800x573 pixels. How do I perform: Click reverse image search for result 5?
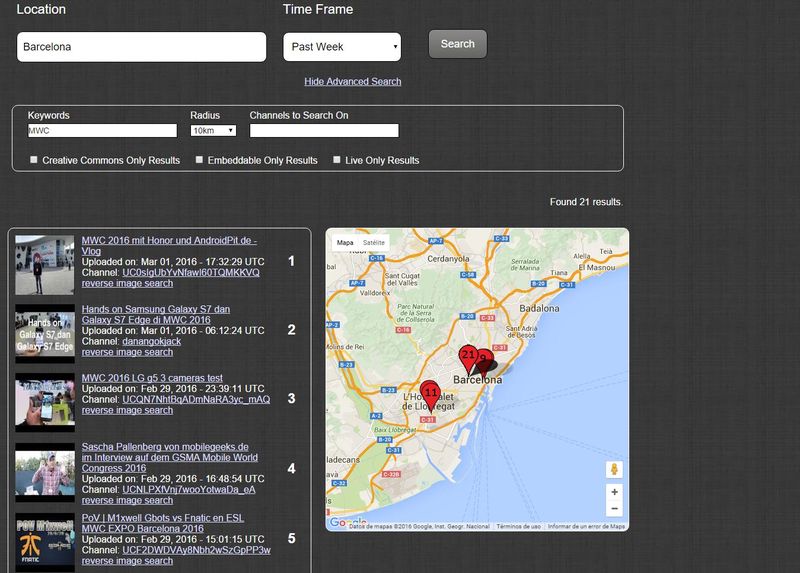tap(127, 561)
